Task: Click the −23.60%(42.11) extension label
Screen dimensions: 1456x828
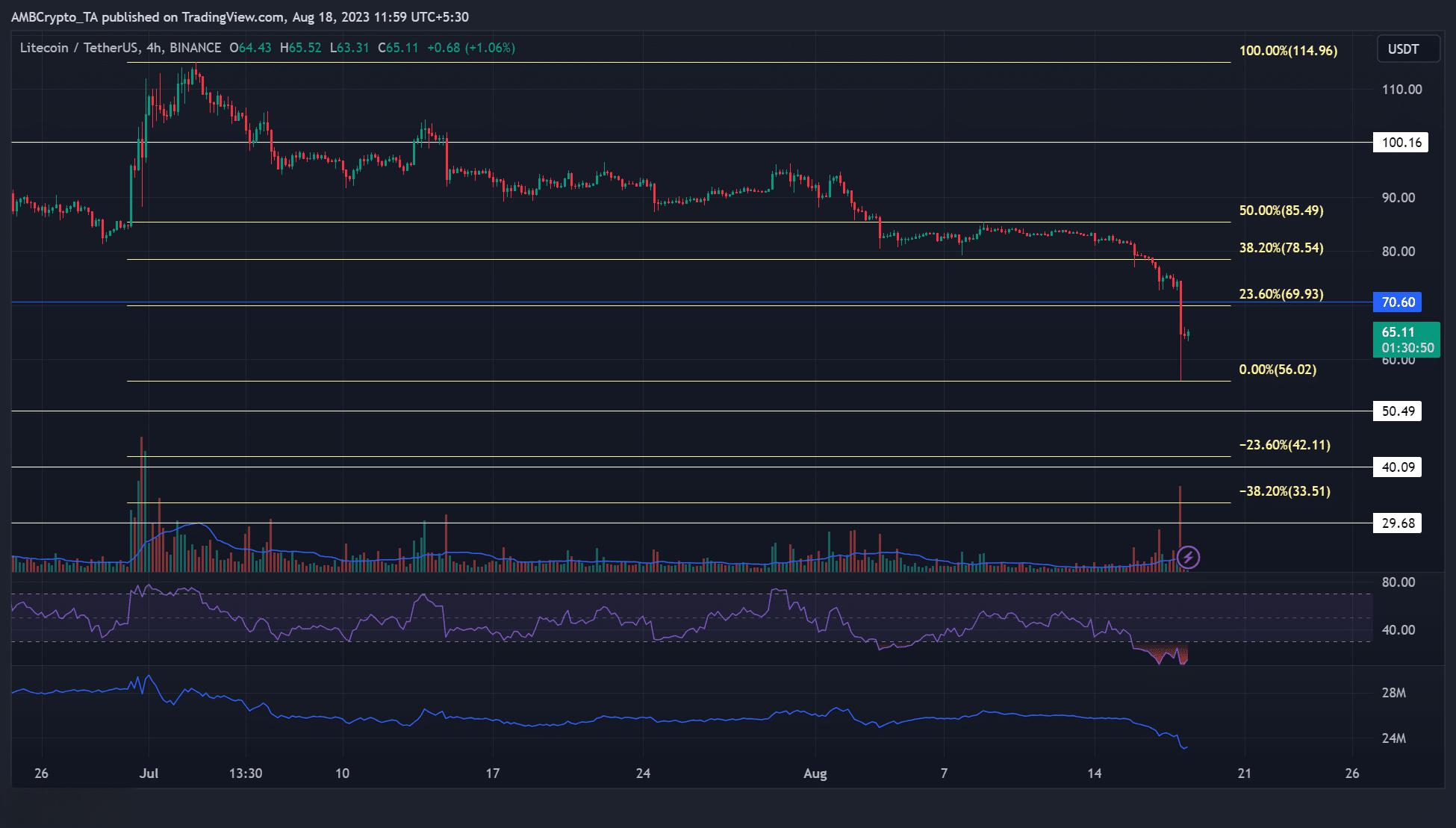Action: (1284, 445)
